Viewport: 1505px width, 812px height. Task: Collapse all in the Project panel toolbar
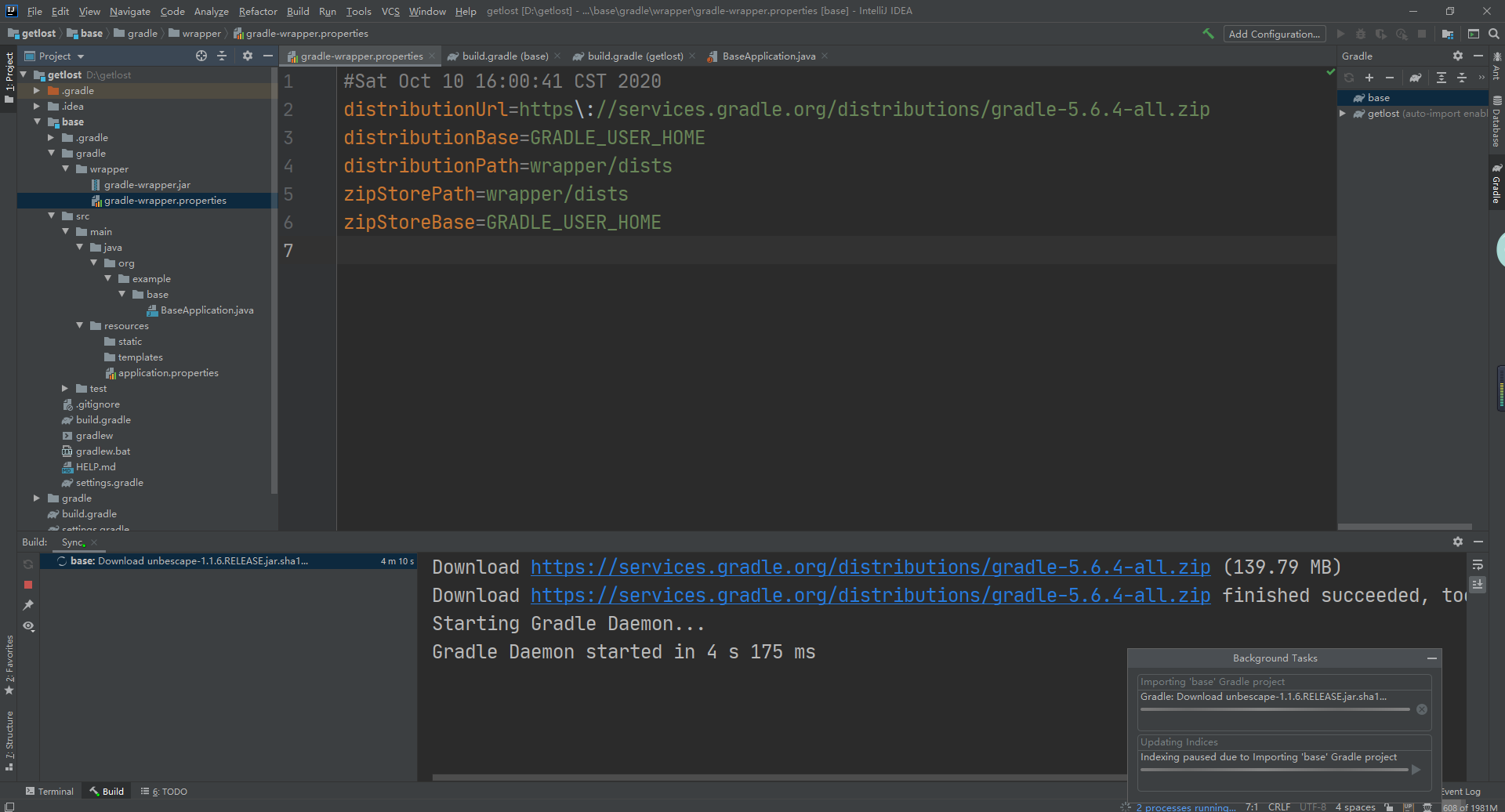pyautogui.click(x=222, y=56)
